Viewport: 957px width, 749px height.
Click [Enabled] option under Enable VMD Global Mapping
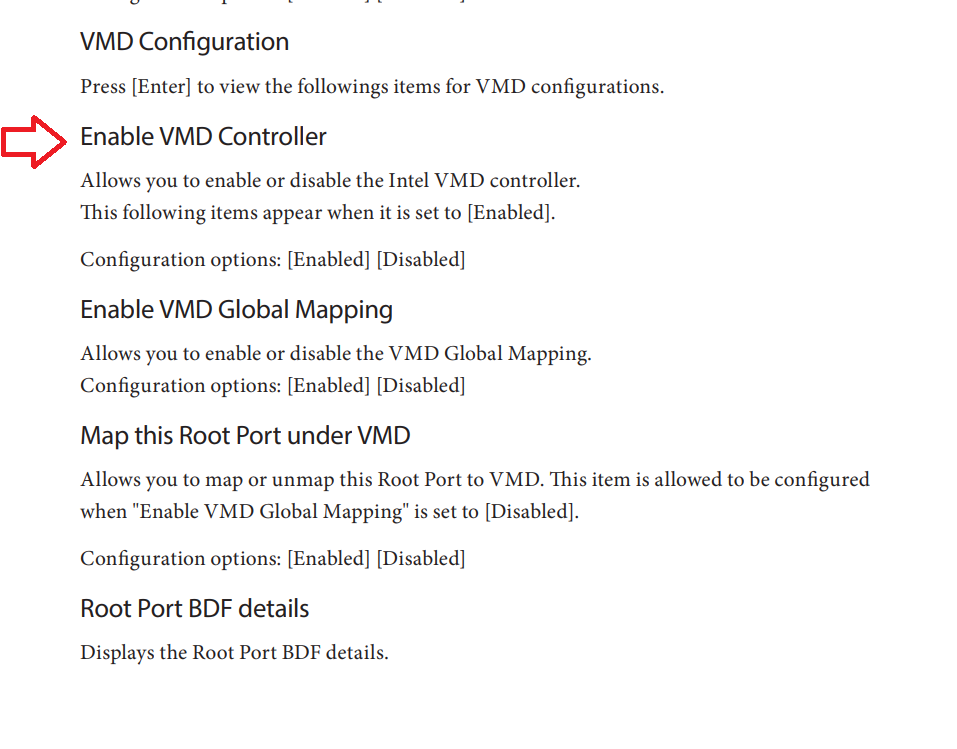click(x=328, y=386)
